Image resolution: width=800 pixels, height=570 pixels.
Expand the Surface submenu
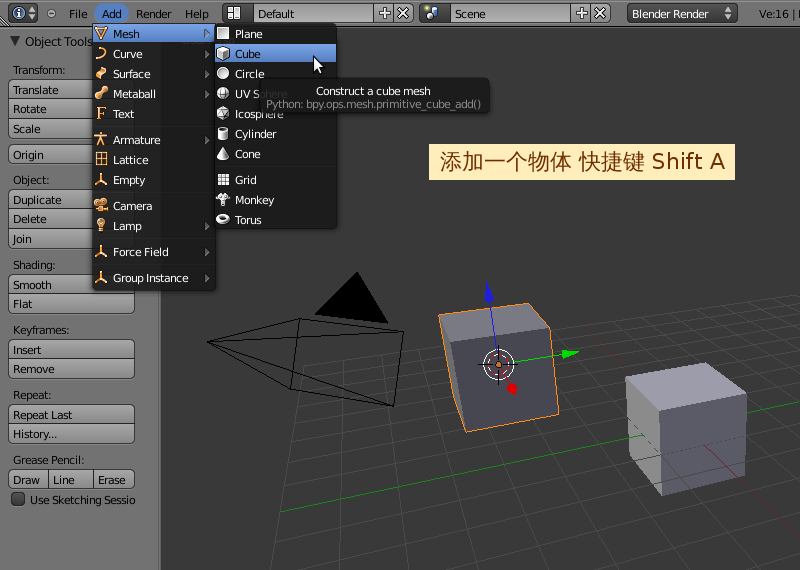click(x=154, y=74)
